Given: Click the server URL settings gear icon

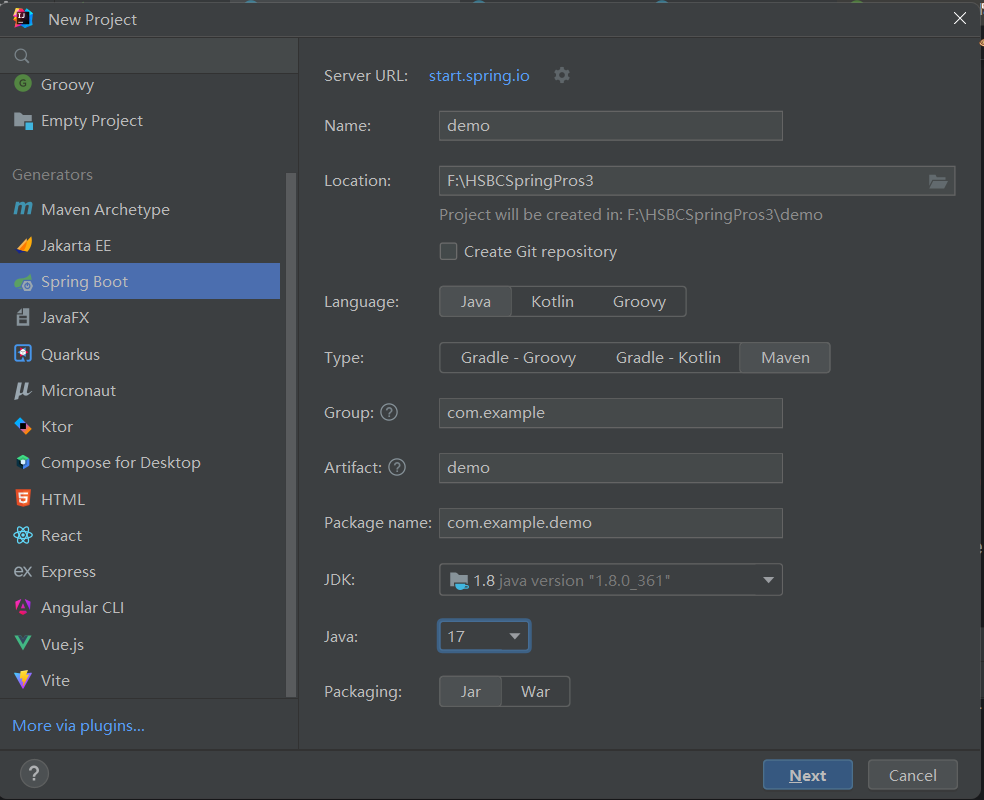Looking at the screenshot, I should pos(562,75).
